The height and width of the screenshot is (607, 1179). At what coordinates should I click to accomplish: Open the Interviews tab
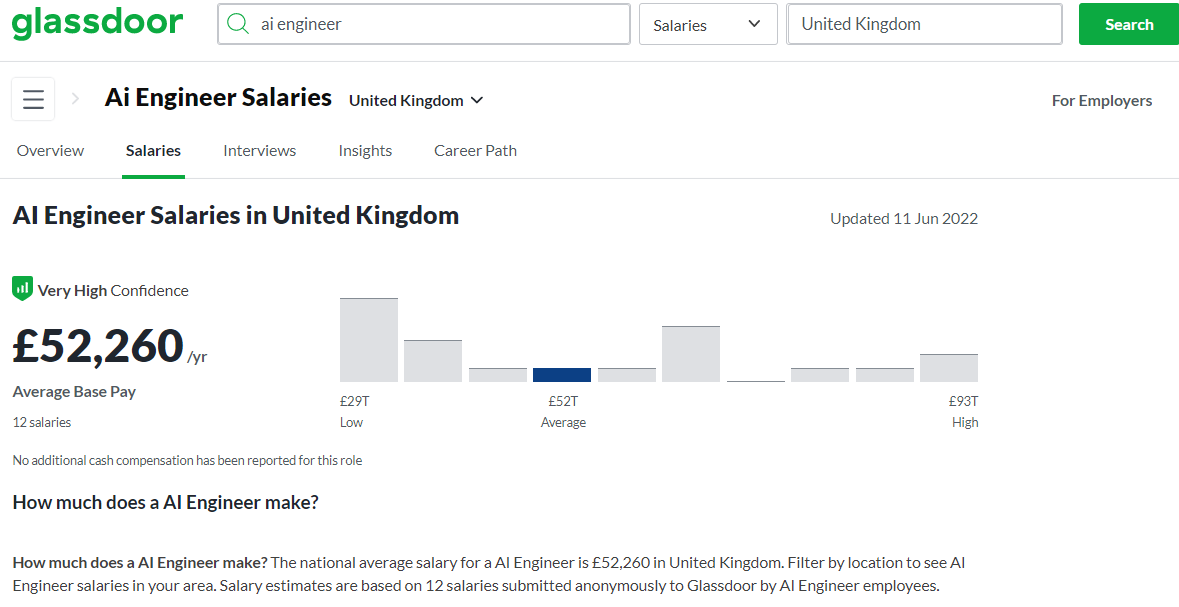259,151
